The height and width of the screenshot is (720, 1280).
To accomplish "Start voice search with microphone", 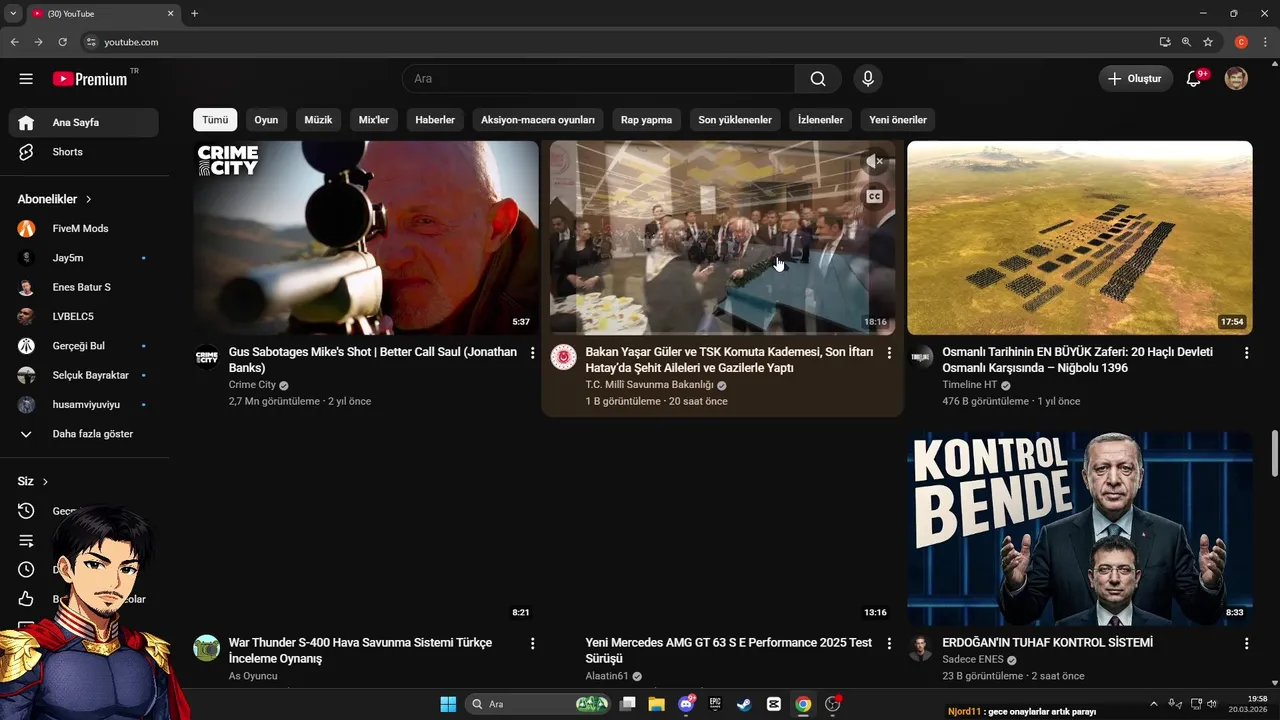I will 868,79.
